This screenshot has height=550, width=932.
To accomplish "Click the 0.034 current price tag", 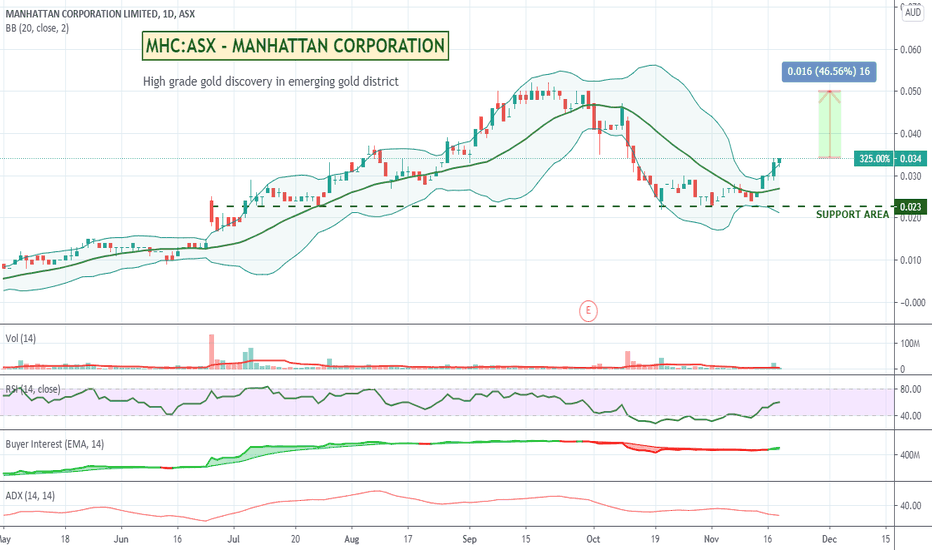I will click(x=911, y=159).
